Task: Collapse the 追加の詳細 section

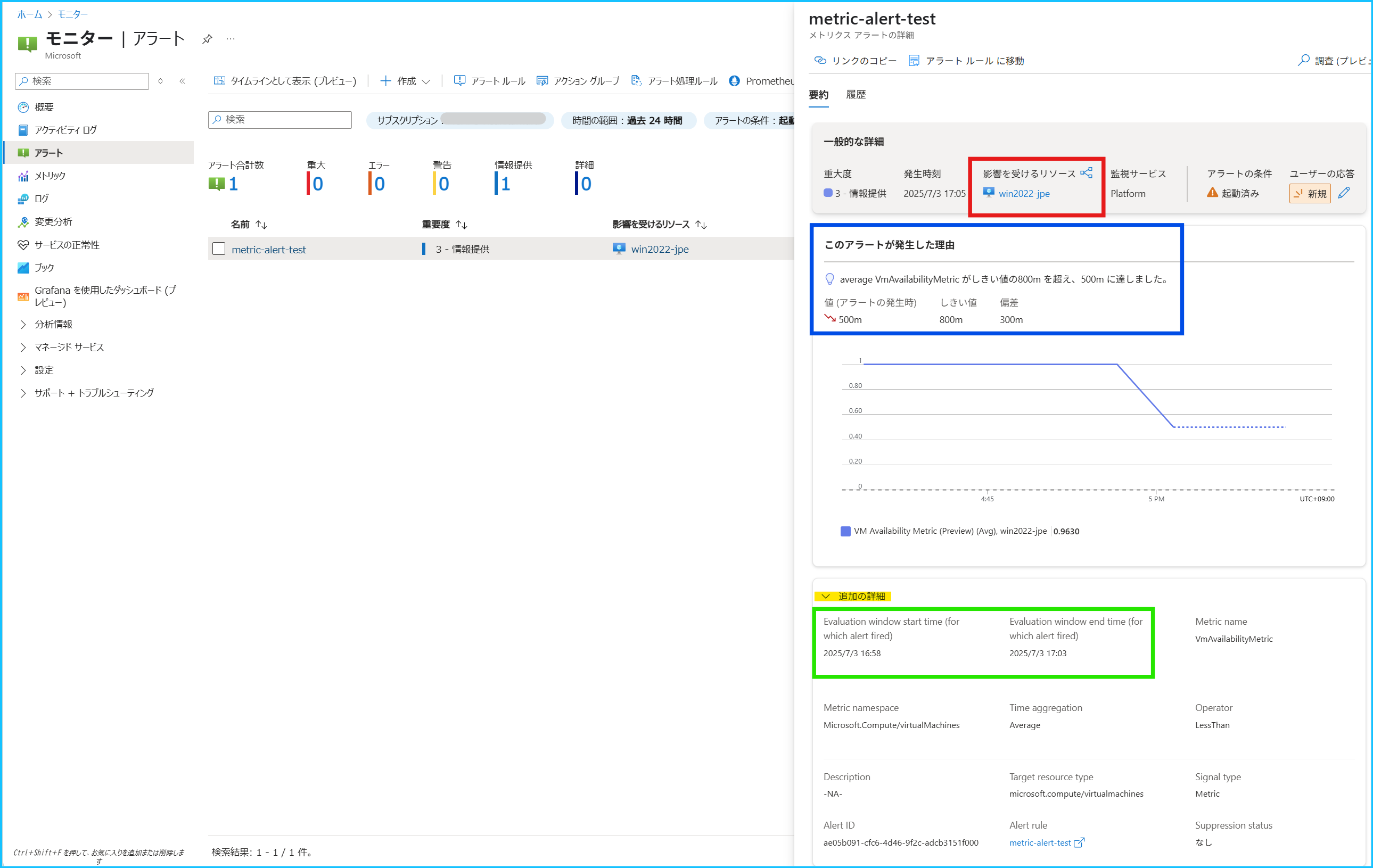Action: pyautogui.click(x=853, y=596)
